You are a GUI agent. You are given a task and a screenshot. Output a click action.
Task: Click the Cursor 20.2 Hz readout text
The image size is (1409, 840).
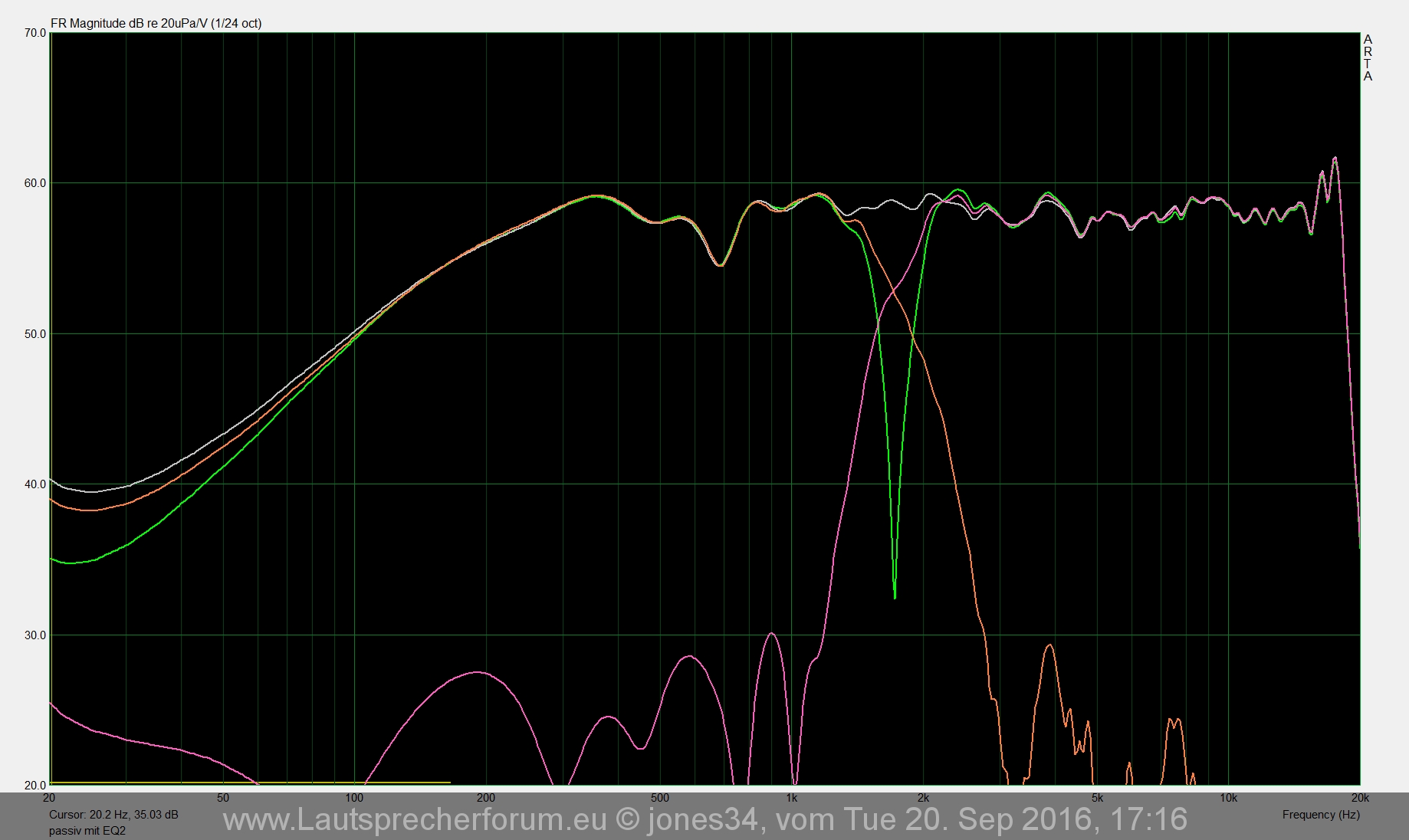[x=113, y=815]
